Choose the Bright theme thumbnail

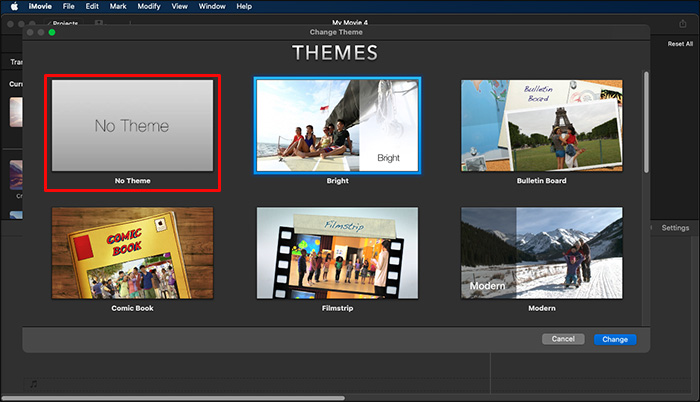[x=338, y=126]
